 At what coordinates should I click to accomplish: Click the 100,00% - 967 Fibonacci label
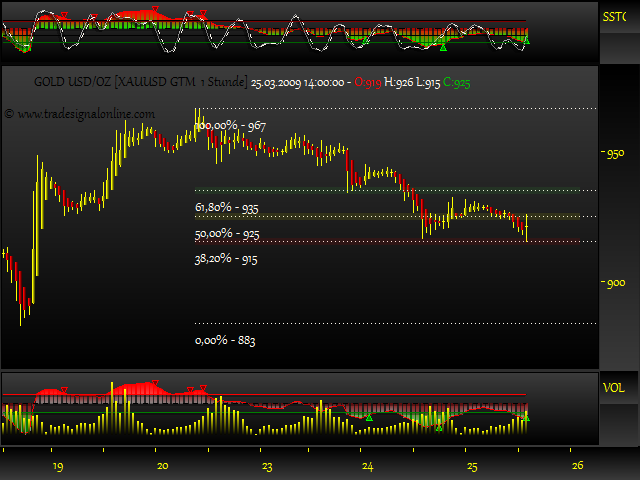231,125
